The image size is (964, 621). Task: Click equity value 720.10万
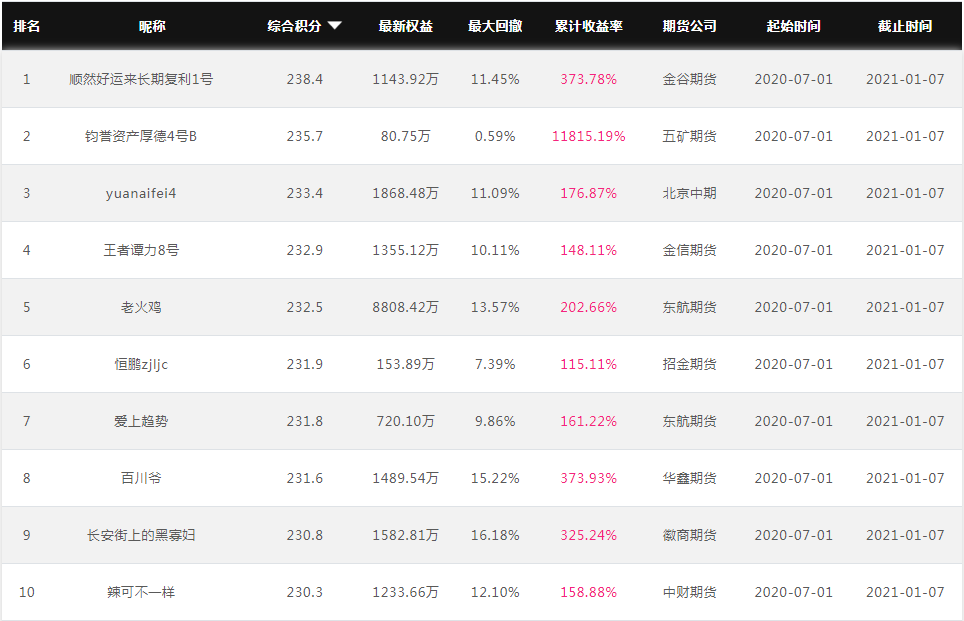pos(405,421)
